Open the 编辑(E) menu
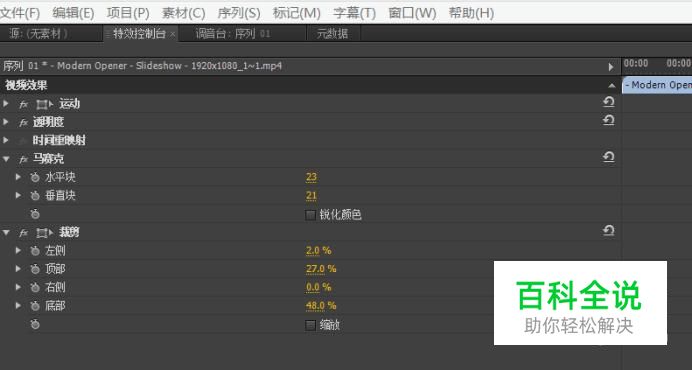 coord(73,13)
